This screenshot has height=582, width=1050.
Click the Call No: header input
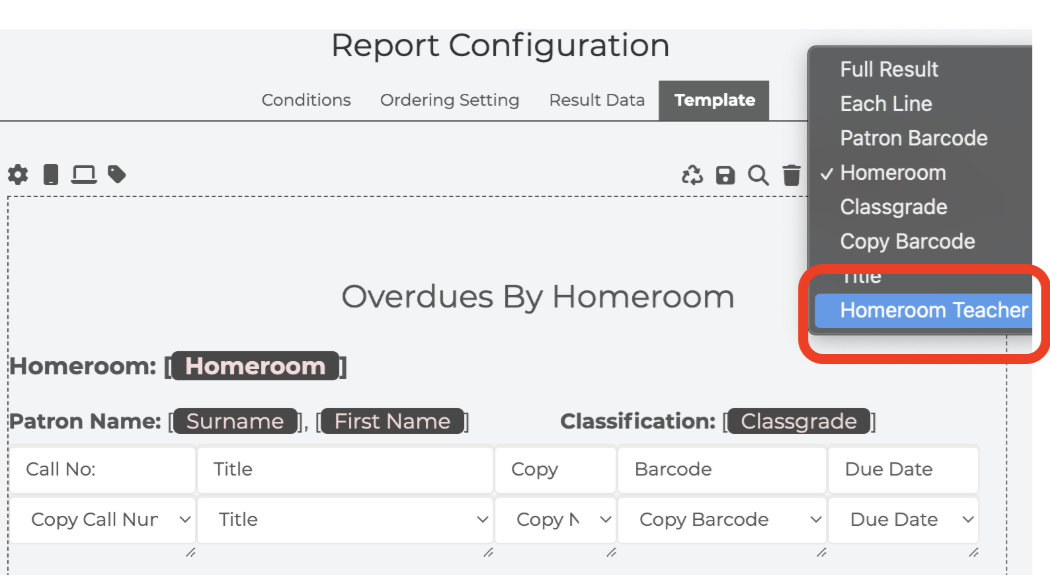point(102,469)
